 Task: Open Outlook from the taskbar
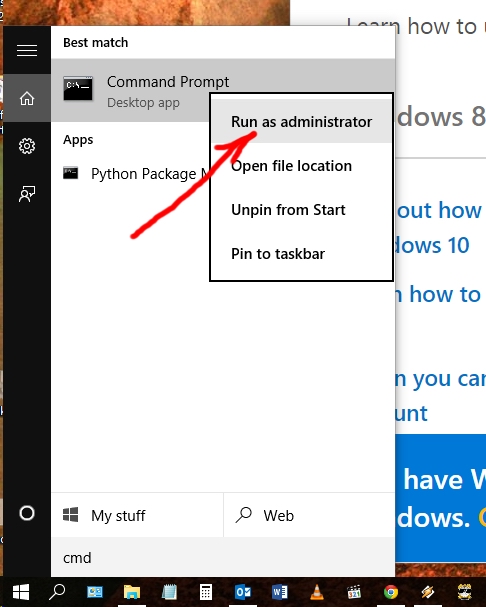(243, 592)
